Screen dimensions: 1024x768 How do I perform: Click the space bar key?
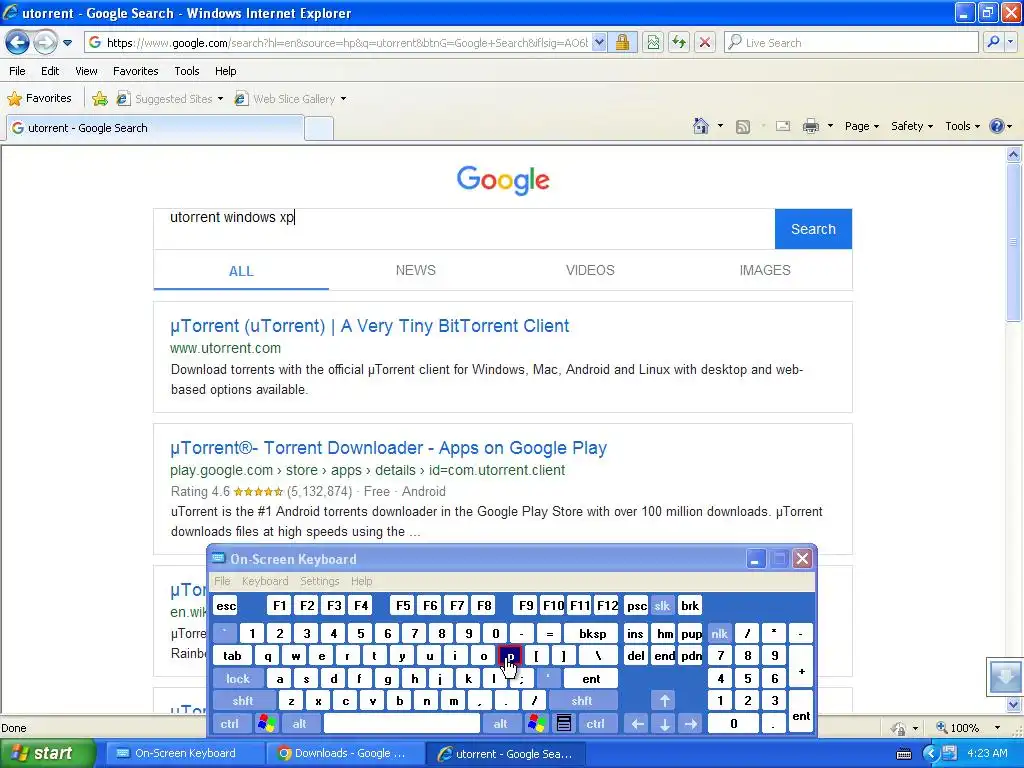coord(402,724)
